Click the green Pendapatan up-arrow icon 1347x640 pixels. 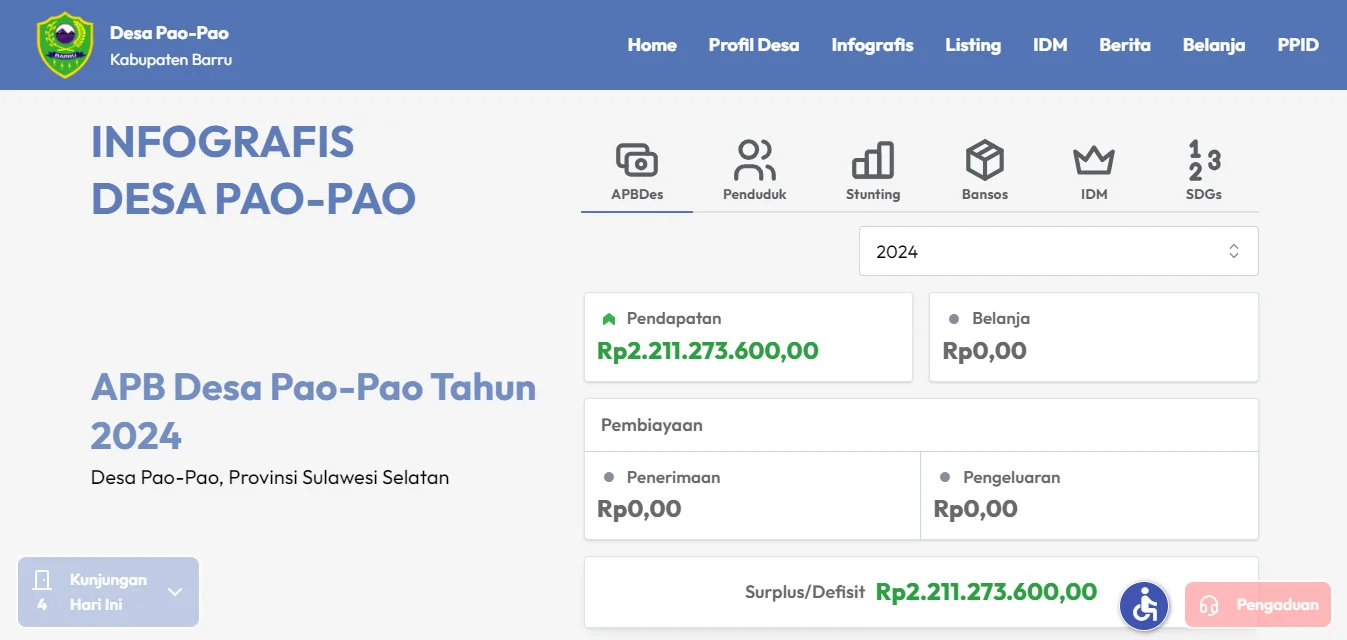(608, 319)
